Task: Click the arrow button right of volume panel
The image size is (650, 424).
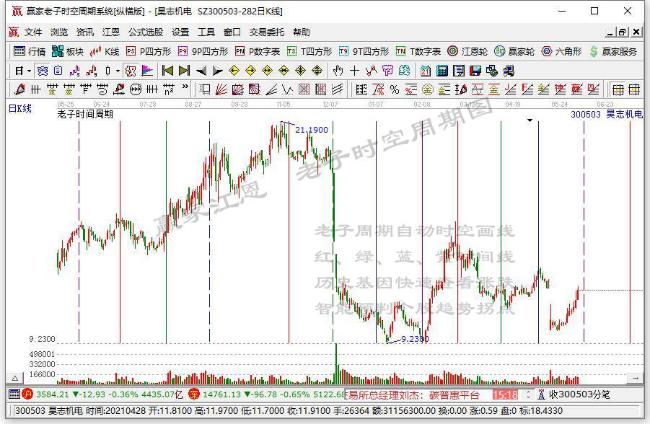Action: (634, 378)
